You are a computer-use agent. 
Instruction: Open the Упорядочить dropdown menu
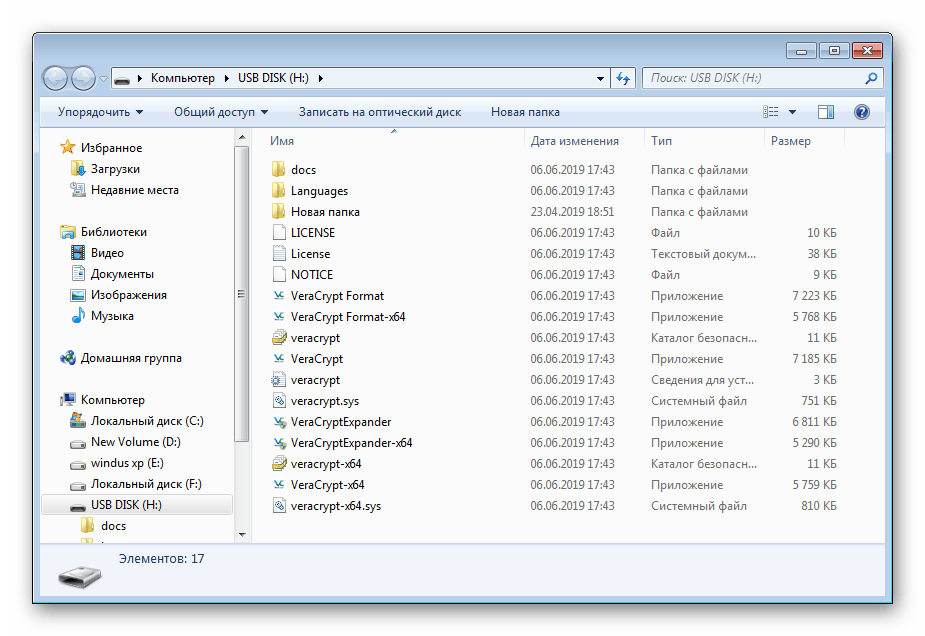coord(100,112)
